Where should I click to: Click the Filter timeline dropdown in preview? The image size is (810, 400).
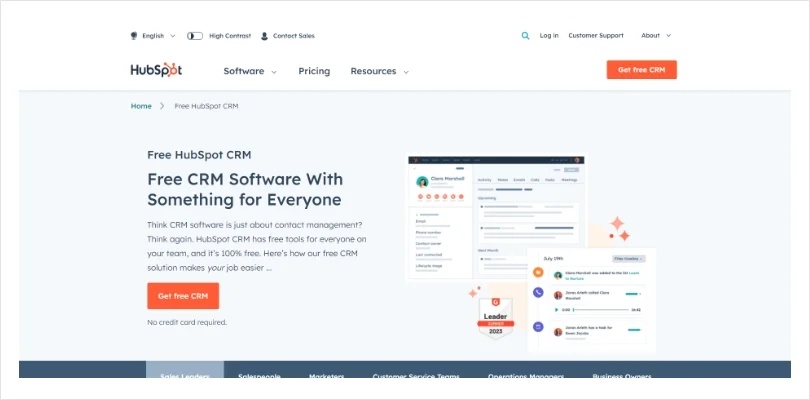tap(629, 258)
